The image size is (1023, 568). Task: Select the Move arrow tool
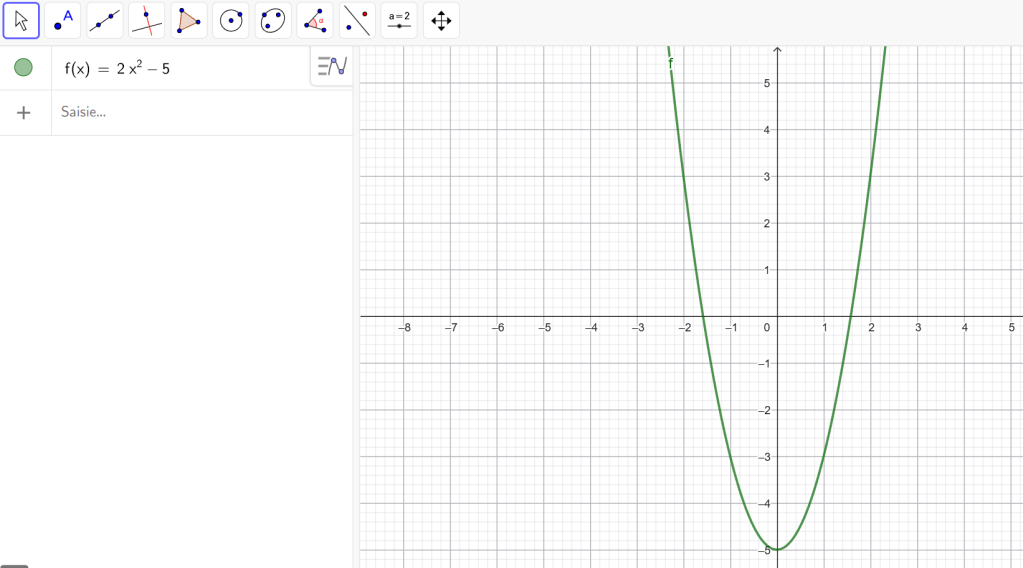(x=21, y=20)
